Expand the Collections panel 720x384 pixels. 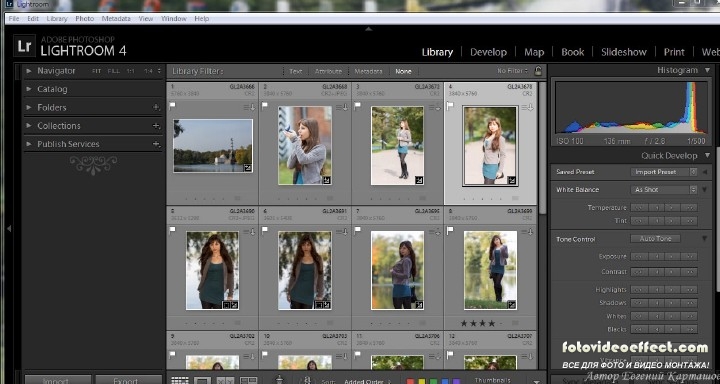[x=29, y=126]
